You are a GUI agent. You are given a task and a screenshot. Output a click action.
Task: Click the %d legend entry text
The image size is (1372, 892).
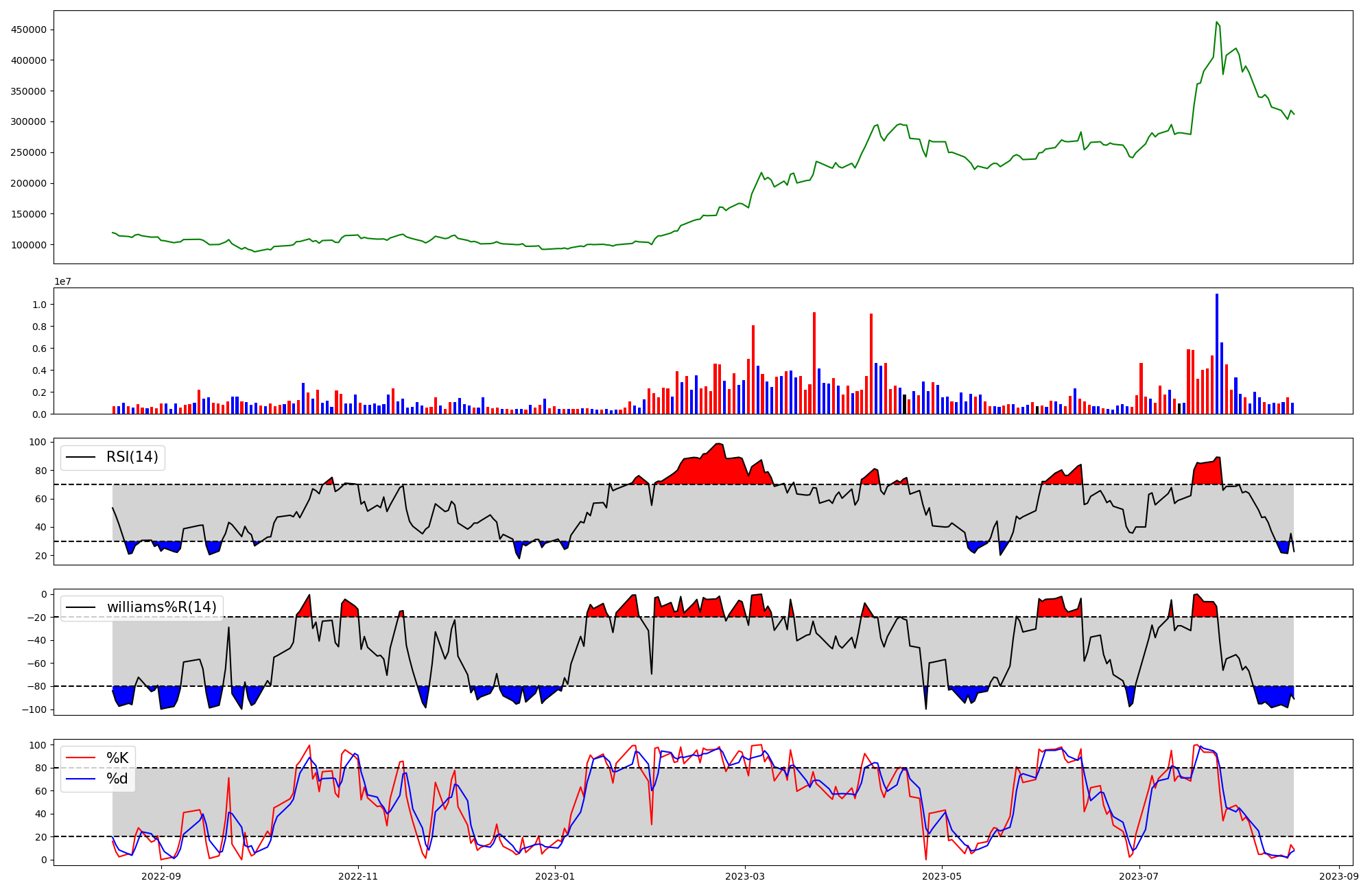pos(117,779)
